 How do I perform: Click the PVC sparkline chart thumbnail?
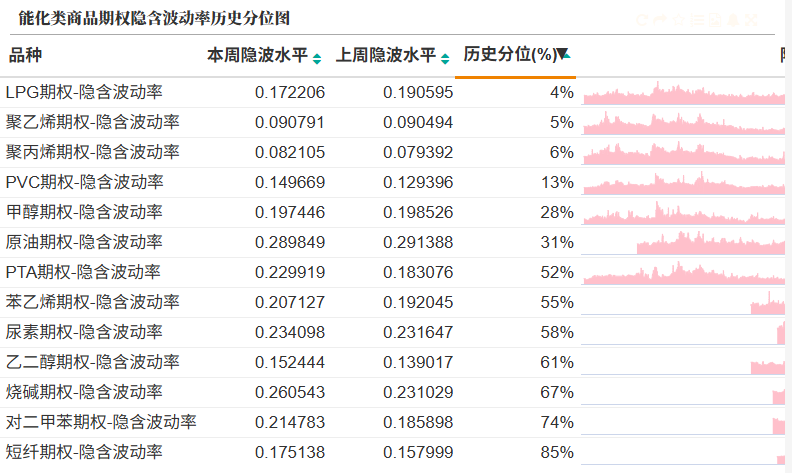tap(683, 182)
